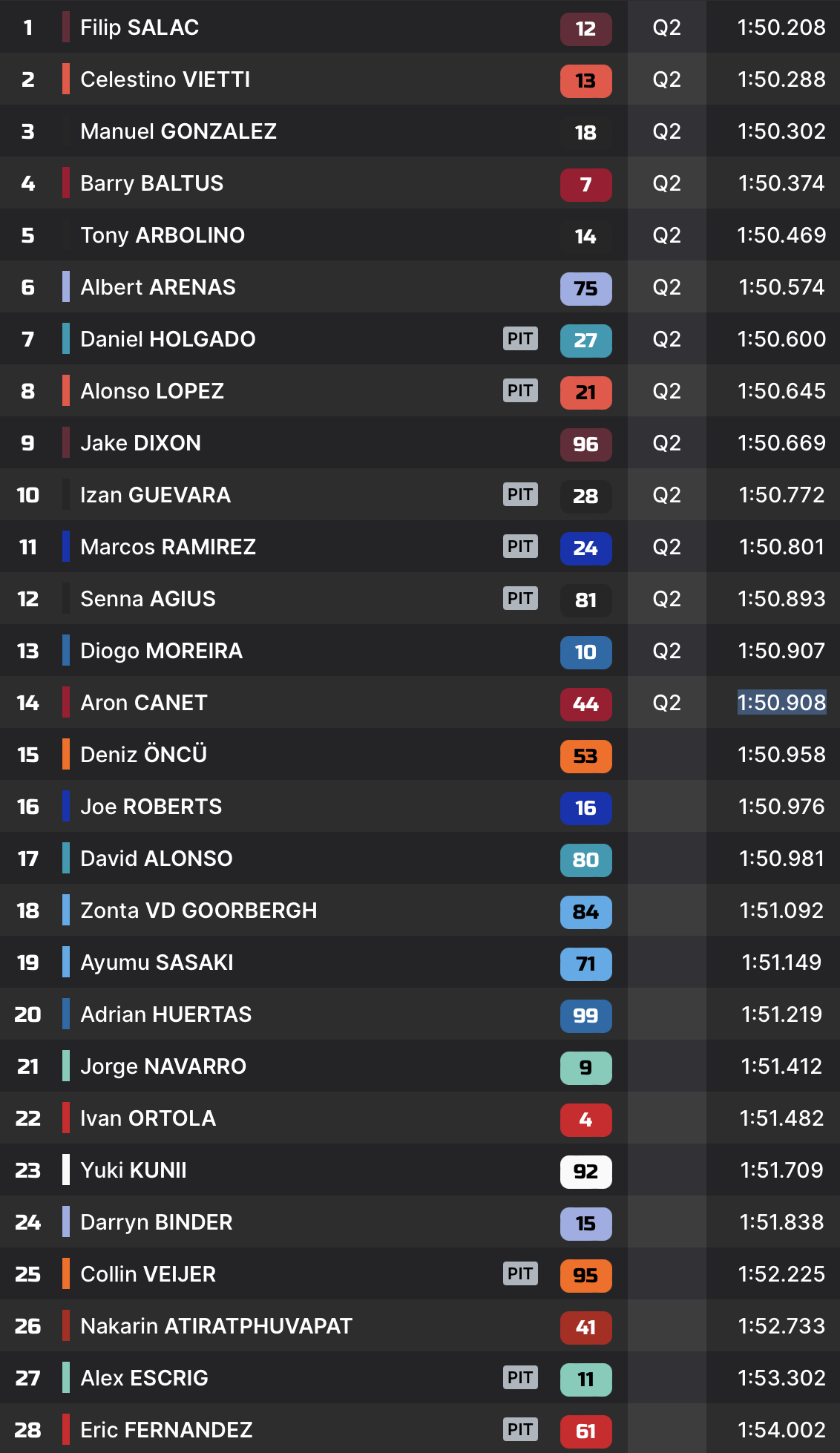The image size is (840, 1453).
Task: Select the Q2 label on Jake Dixon's row
Action: 666,443
